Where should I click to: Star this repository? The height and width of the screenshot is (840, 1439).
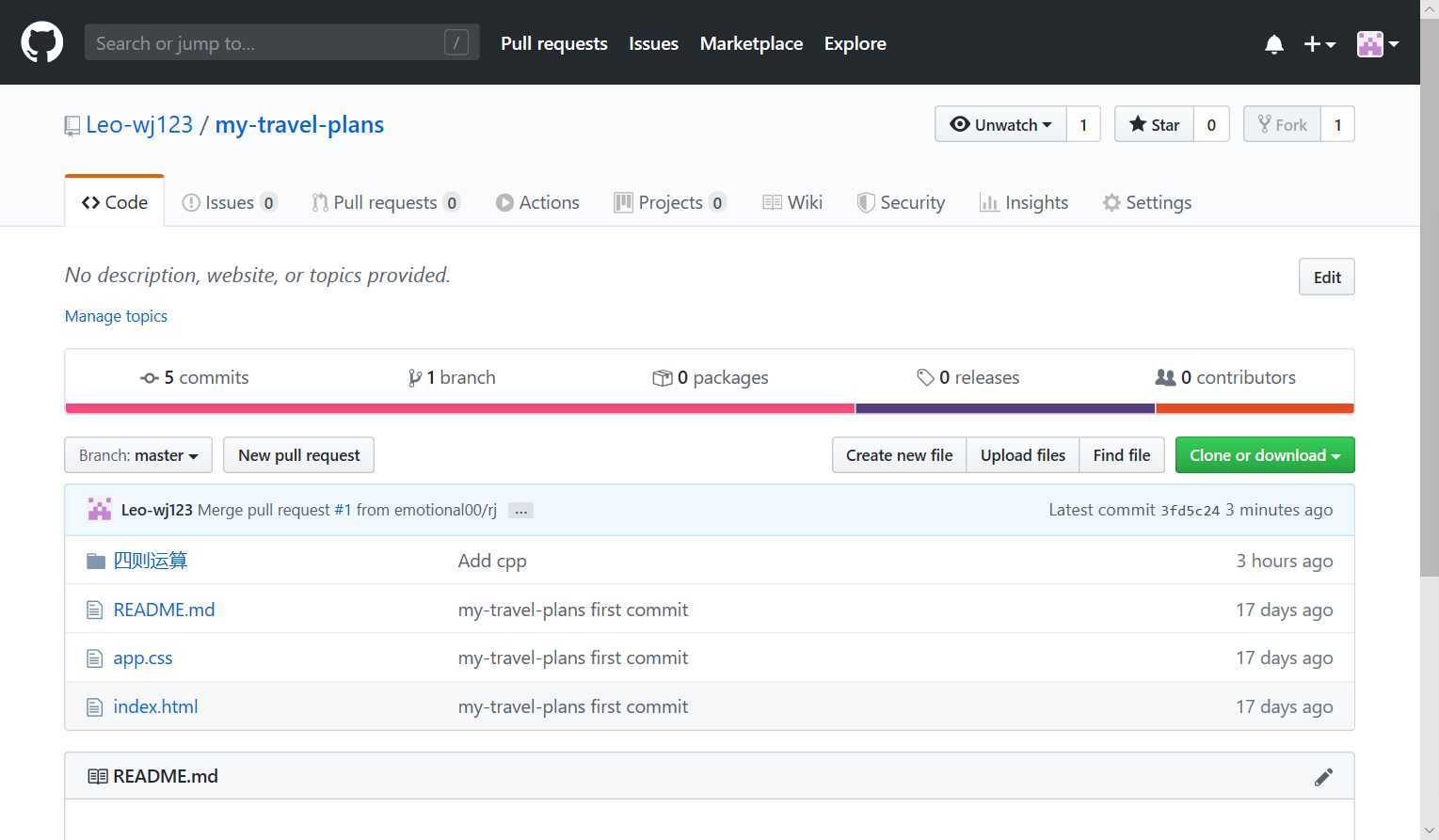point(1154,124)
